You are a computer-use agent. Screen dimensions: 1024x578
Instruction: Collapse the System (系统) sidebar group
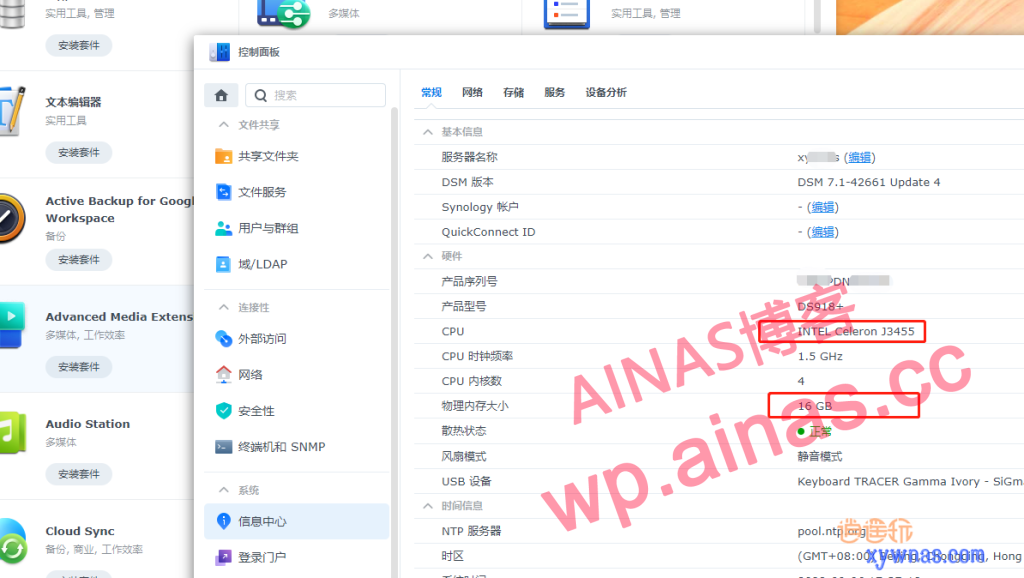(x=224, y=490)
